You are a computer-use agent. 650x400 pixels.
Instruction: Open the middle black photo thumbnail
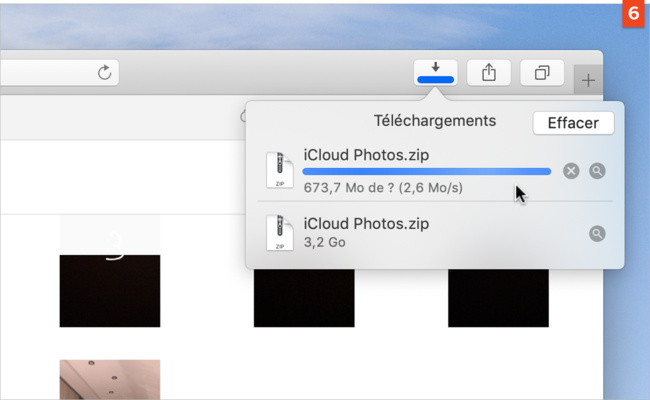click(303, 297)
